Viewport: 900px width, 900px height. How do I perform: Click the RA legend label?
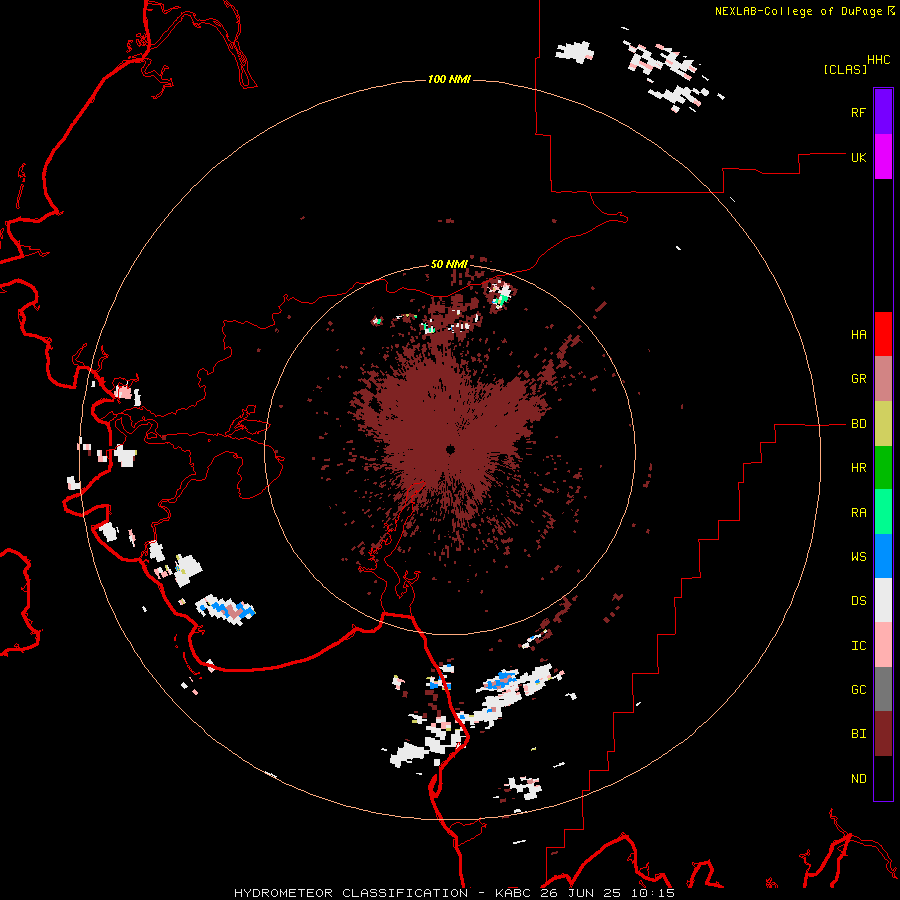click(859, 513)
